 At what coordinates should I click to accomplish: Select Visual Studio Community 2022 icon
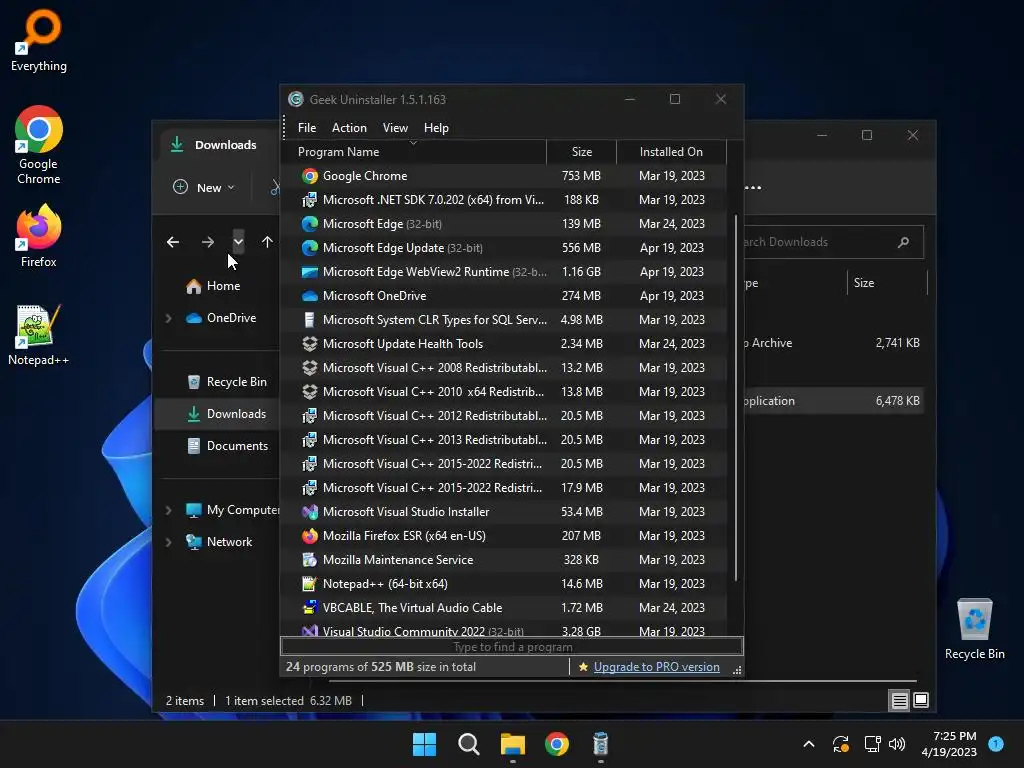310,631
